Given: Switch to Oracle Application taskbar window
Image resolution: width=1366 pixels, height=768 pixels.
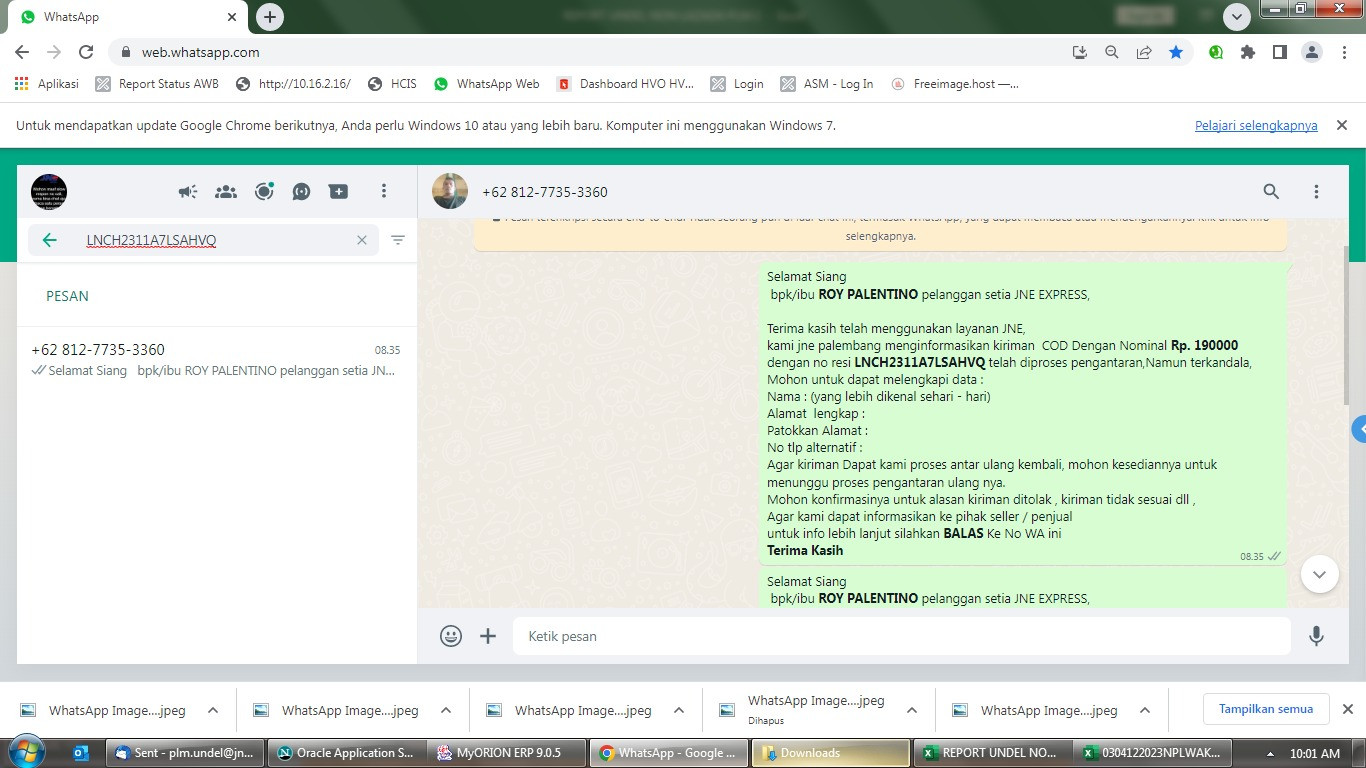Looking at the screenshot, I should point(347,753).
